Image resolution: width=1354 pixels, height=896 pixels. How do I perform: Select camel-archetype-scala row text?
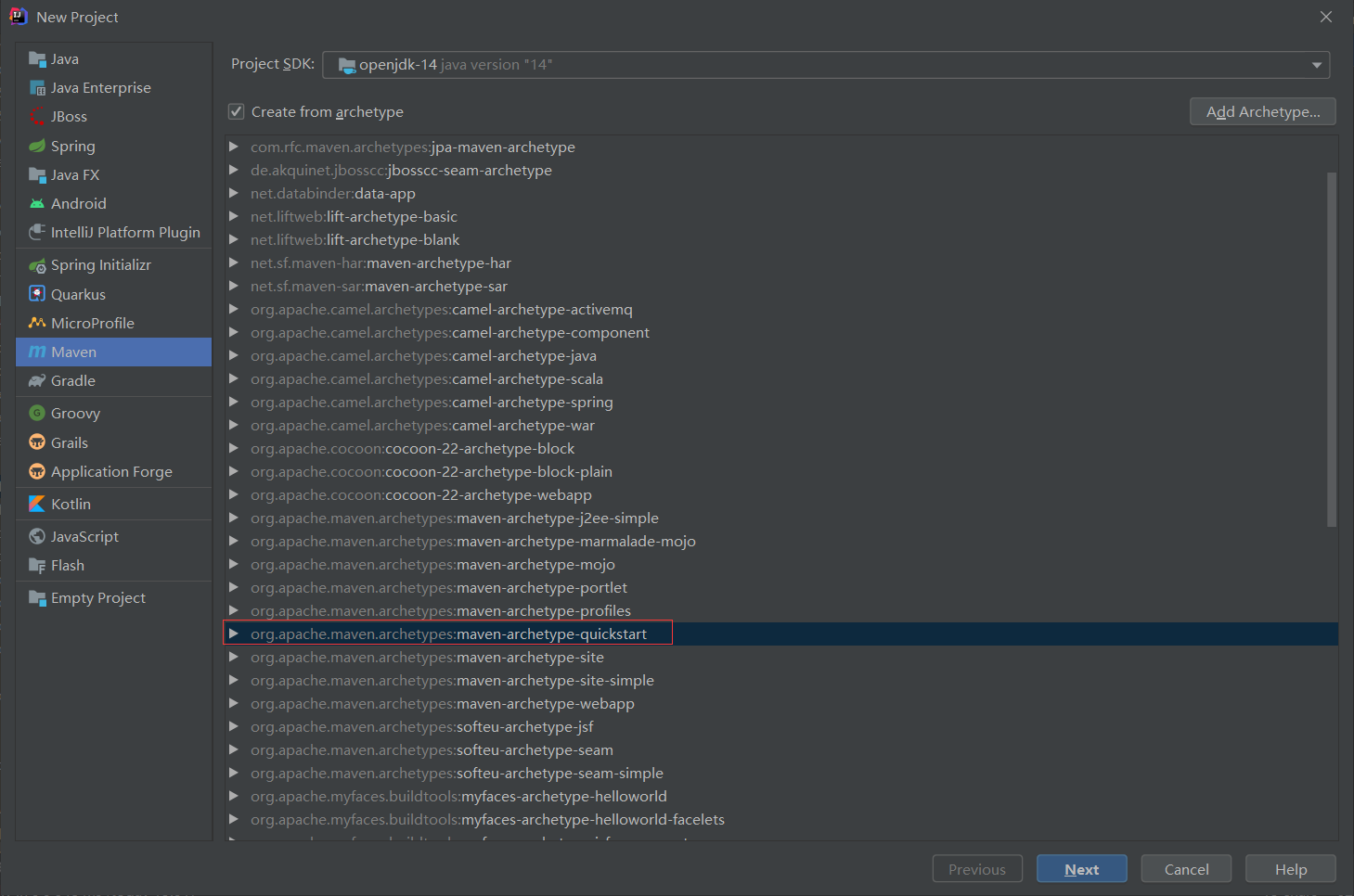(427, 378)
